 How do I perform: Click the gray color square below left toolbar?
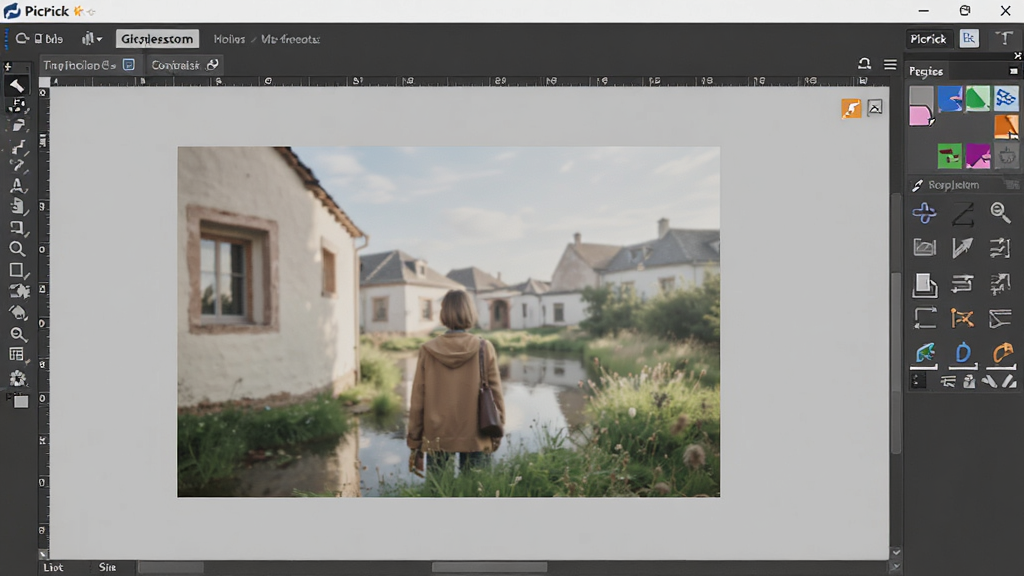tap(21, 401)
